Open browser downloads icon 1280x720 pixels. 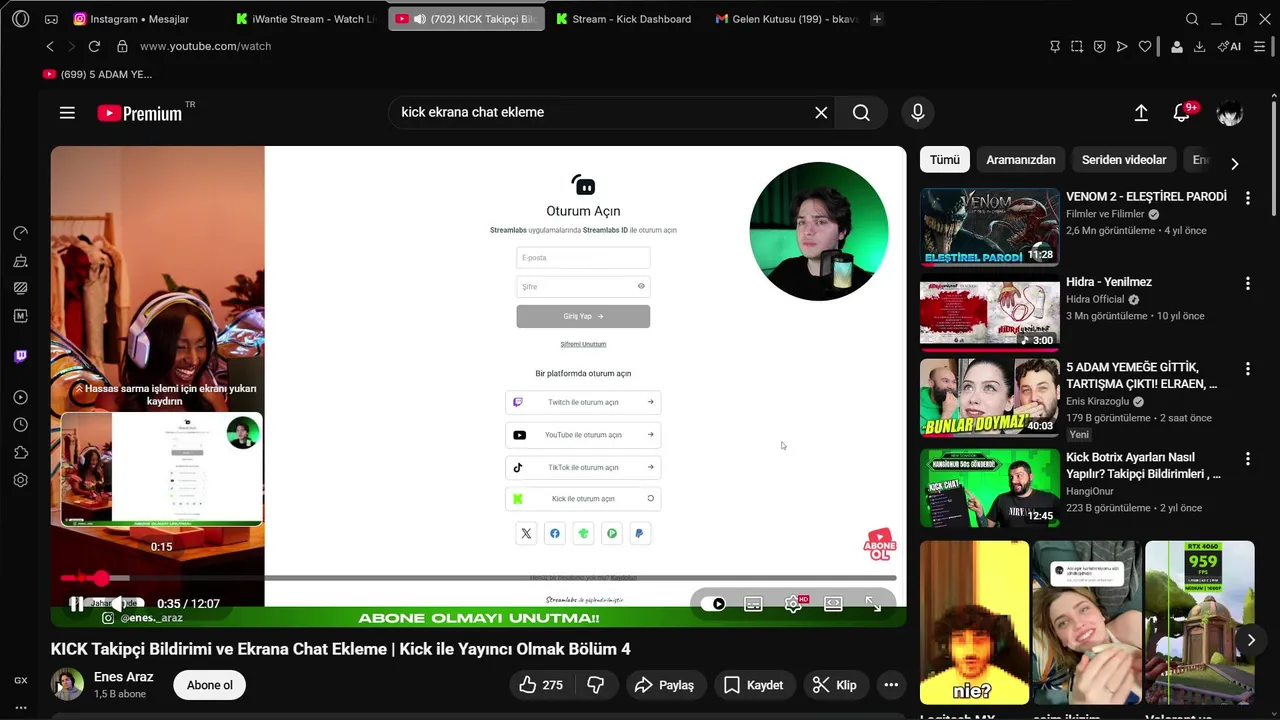coord(1199,46)
